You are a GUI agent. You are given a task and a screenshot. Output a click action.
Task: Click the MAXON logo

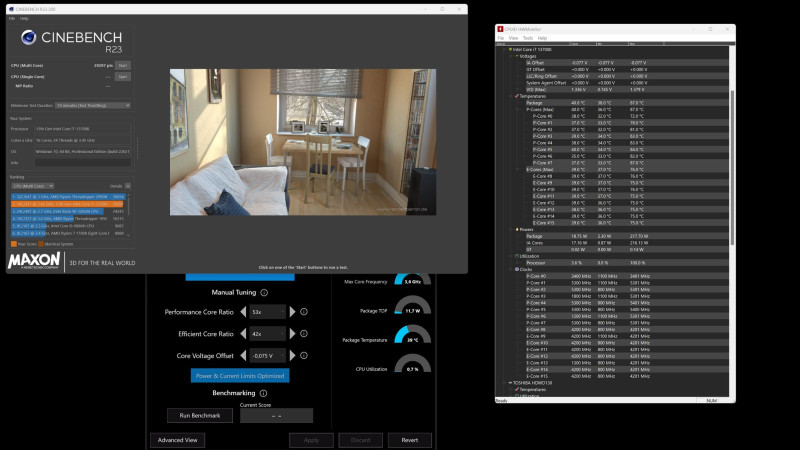[x=34, y=261]
